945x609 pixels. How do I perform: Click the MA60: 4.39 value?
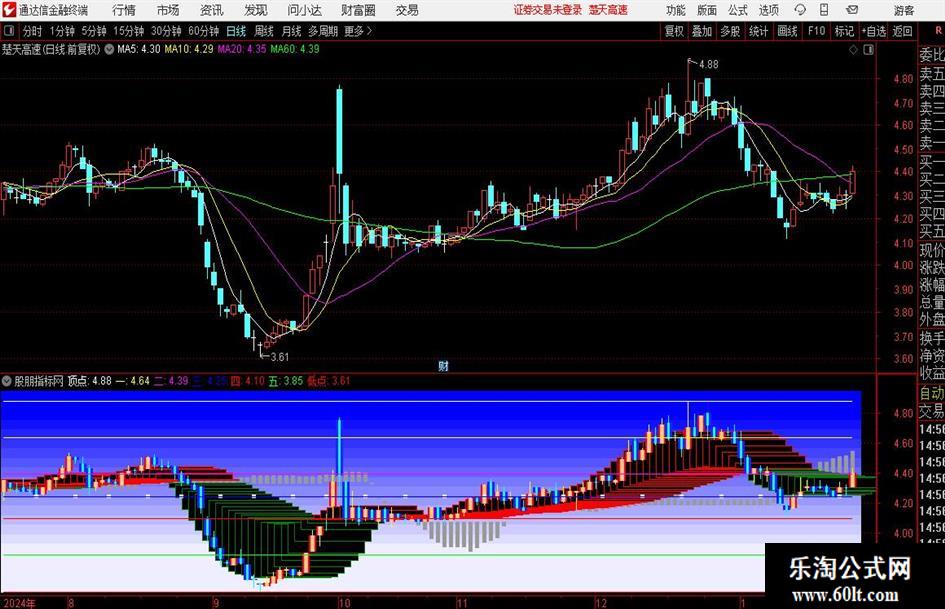point(295,49)
